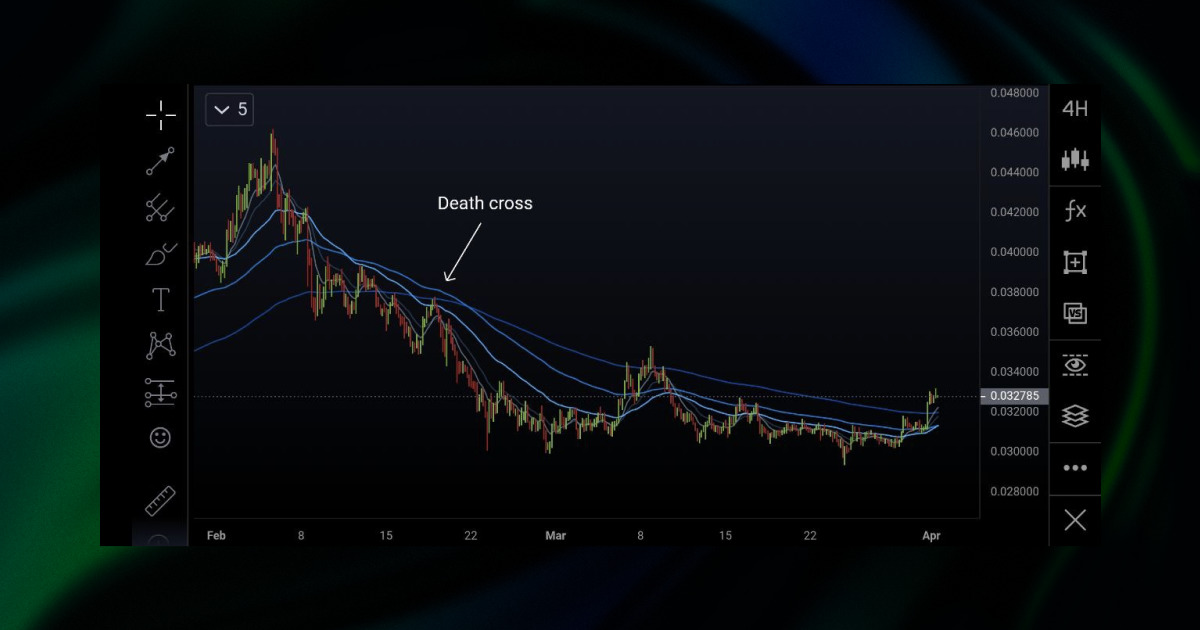1200x630 pixels.
Task: Open the Object Tree layers panel
Action: pos(1075,415)
